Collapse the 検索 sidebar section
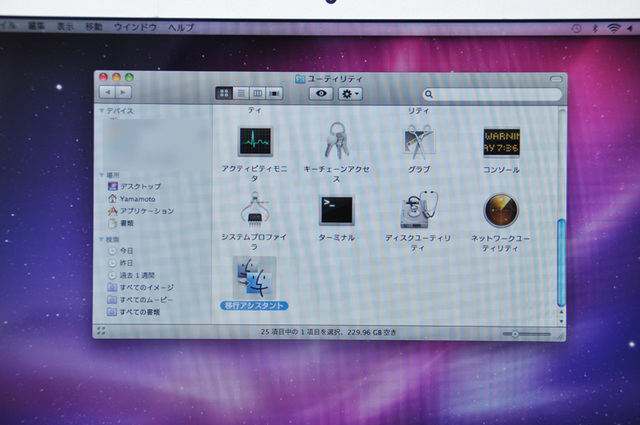This screenshot has width=640, height=425. [101, 240]
